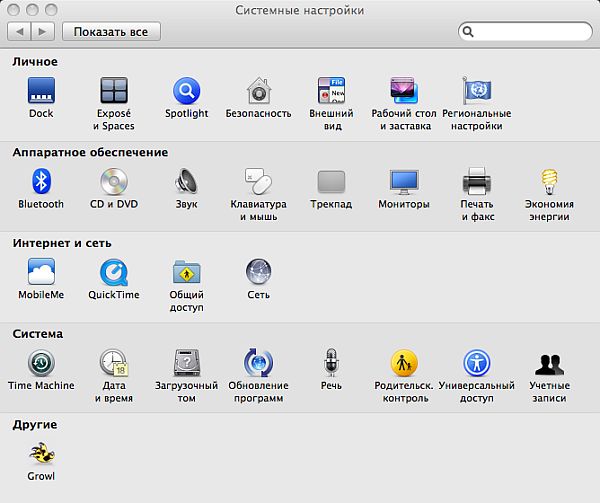The width and height of the screenshot is (600, 503).
Task: Open Exposé и Spaces preferences
Action: pyautogui.click(x=114, y=91)
